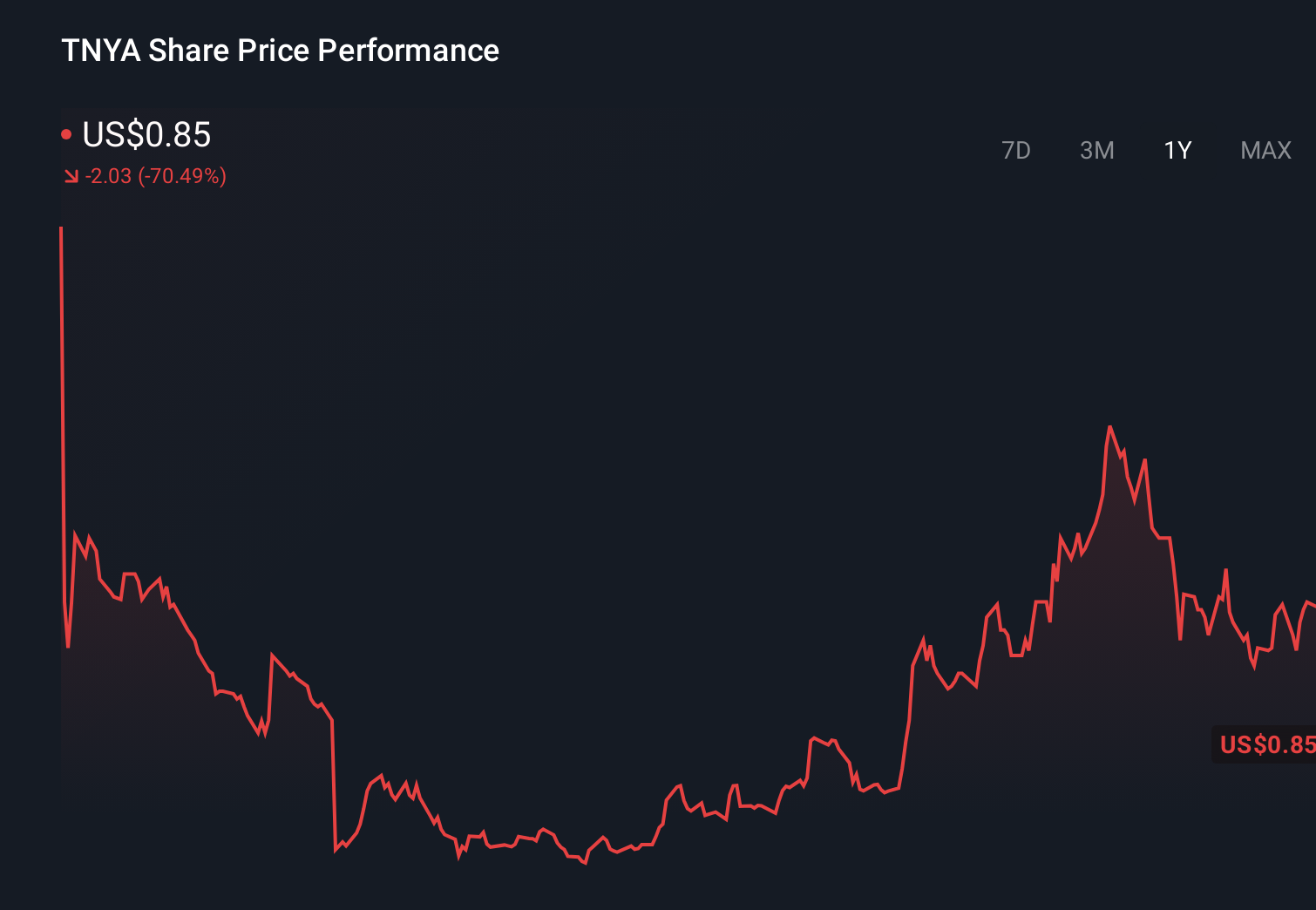Click the downward trend arrow icon

(x=71, y=175)
